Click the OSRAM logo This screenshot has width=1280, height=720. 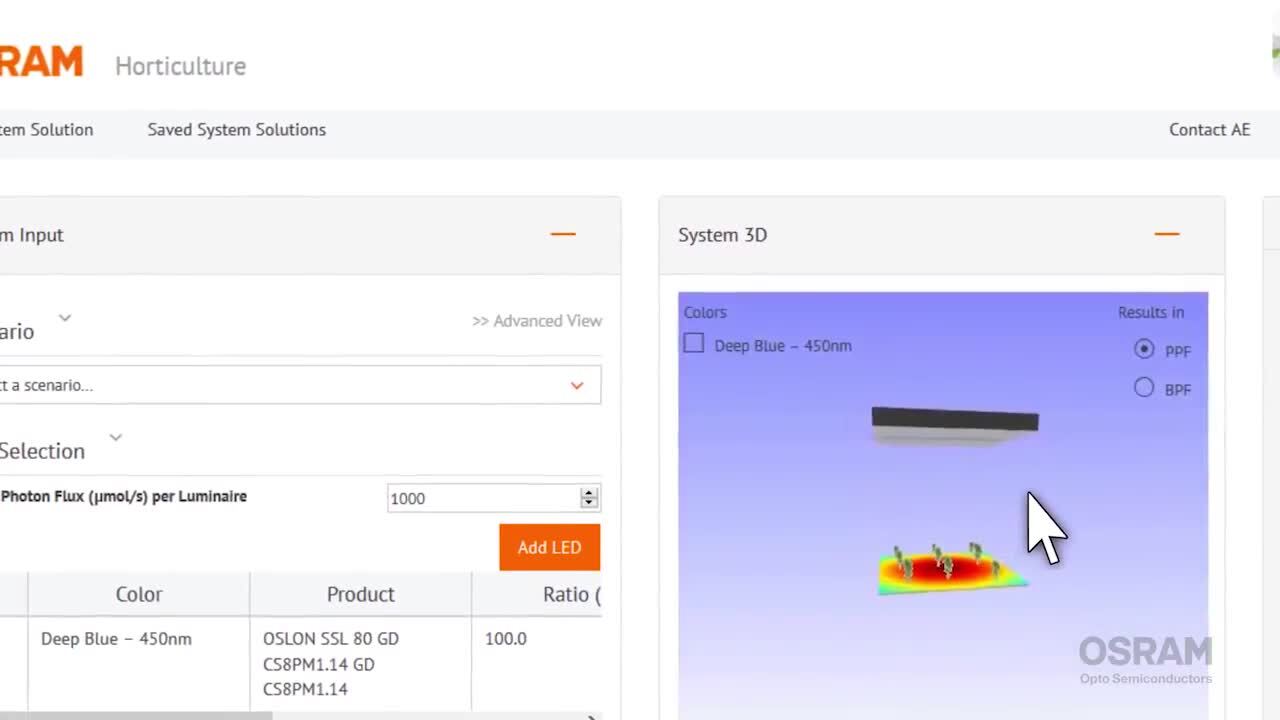pyautogui.click(x=41, y=62)
